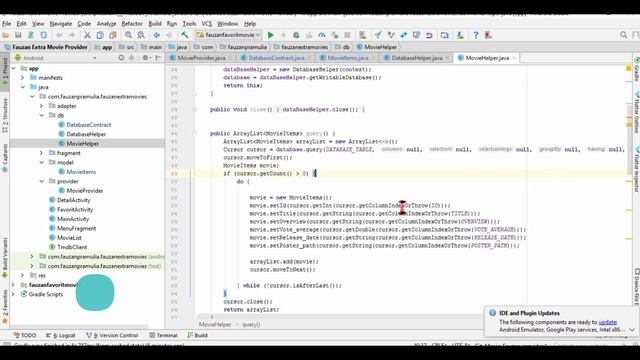The image size is (640, 360).
Task: Click the Find magnifier icon
Action: (x=128, y=35)
